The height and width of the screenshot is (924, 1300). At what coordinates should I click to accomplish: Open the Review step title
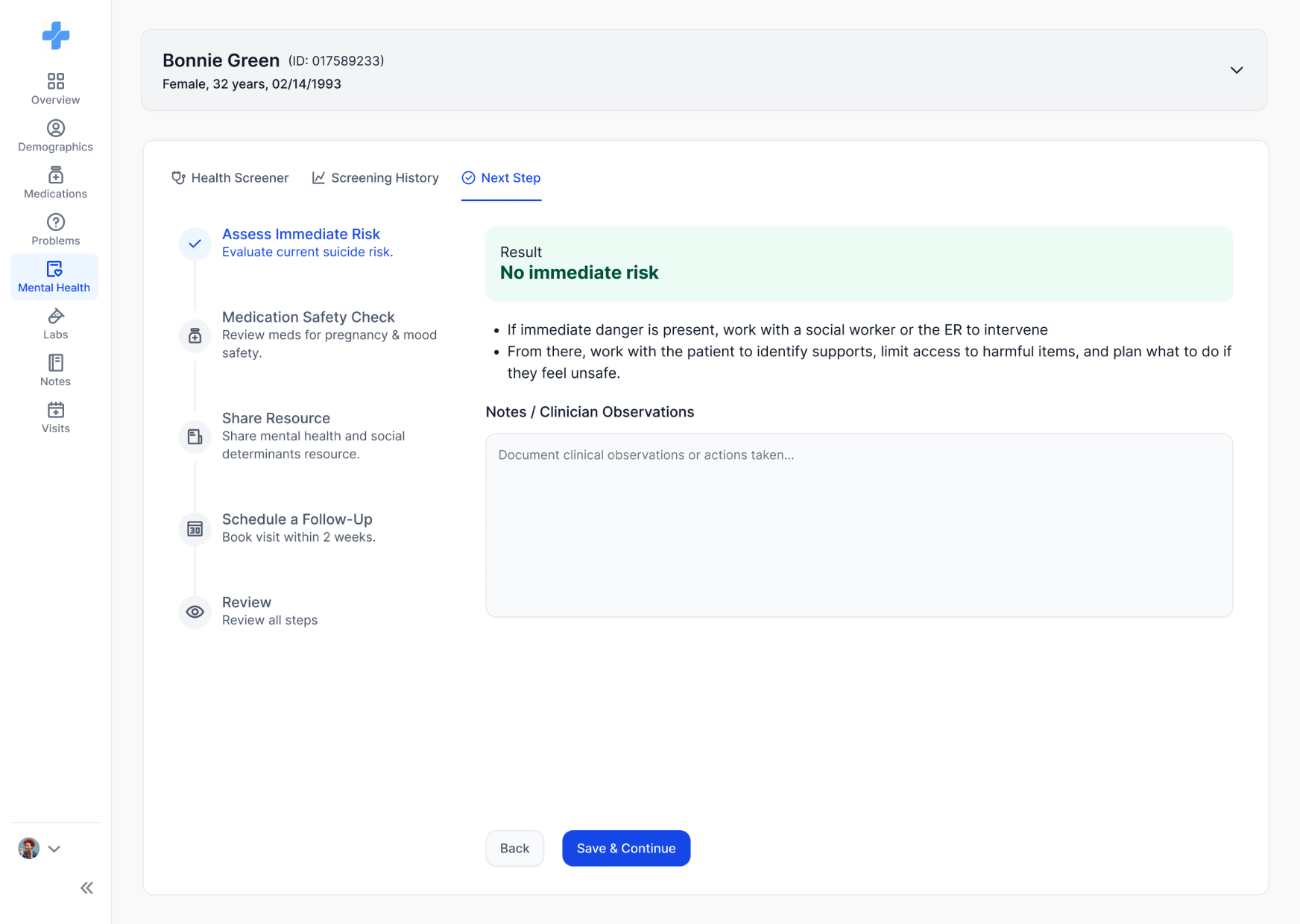point(247,602)
